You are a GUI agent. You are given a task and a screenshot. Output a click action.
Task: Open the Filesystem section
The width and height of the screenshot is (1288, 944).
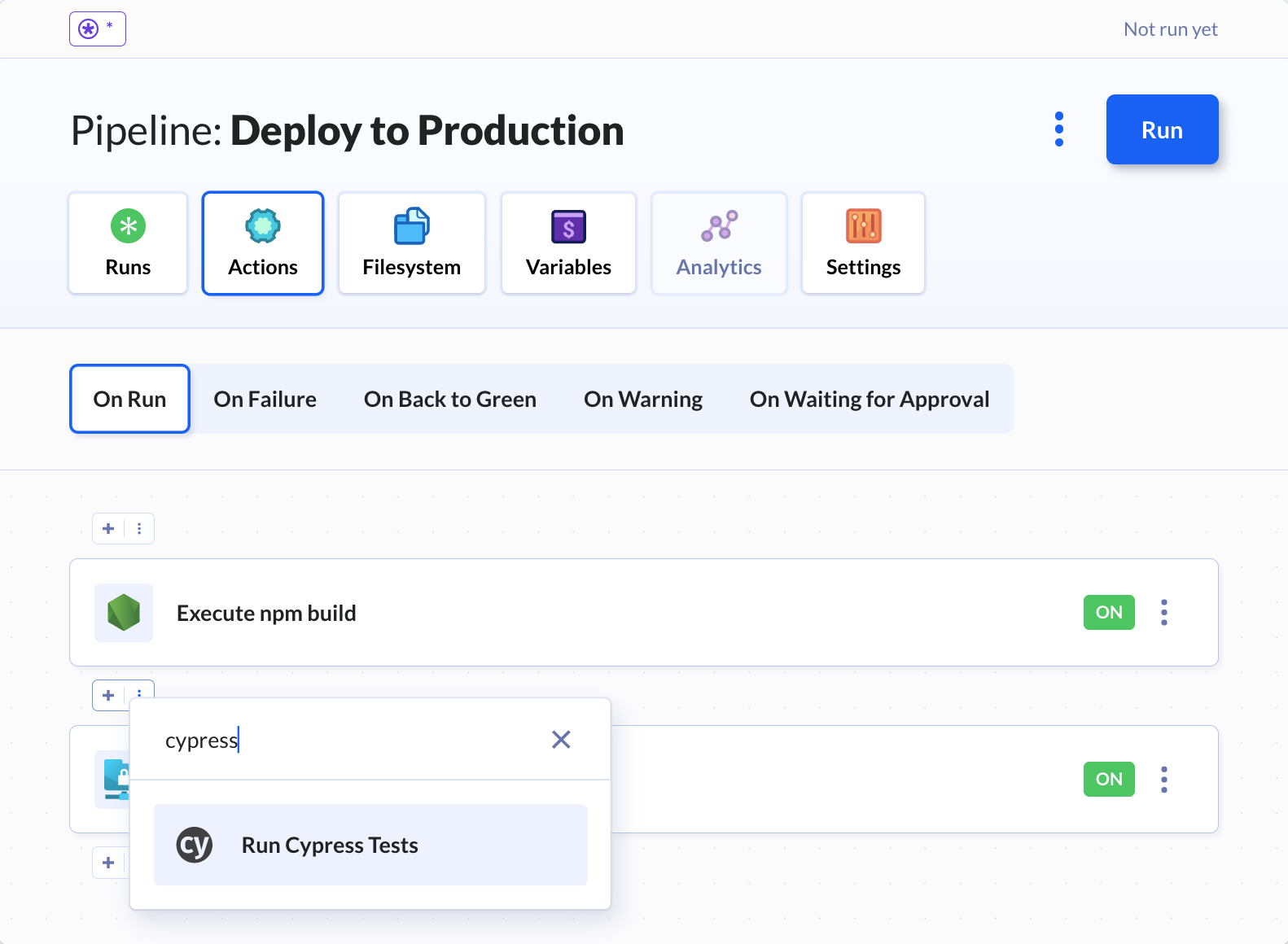[412, 243]
